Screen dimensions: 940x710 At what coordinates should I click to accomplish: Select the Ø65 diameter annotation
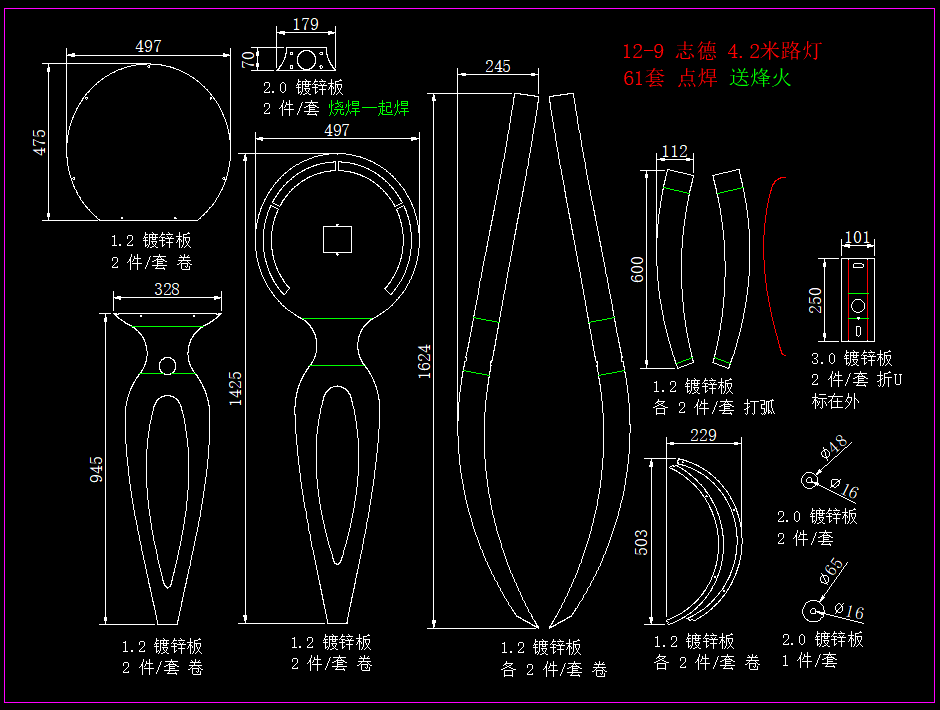point(832,571)
